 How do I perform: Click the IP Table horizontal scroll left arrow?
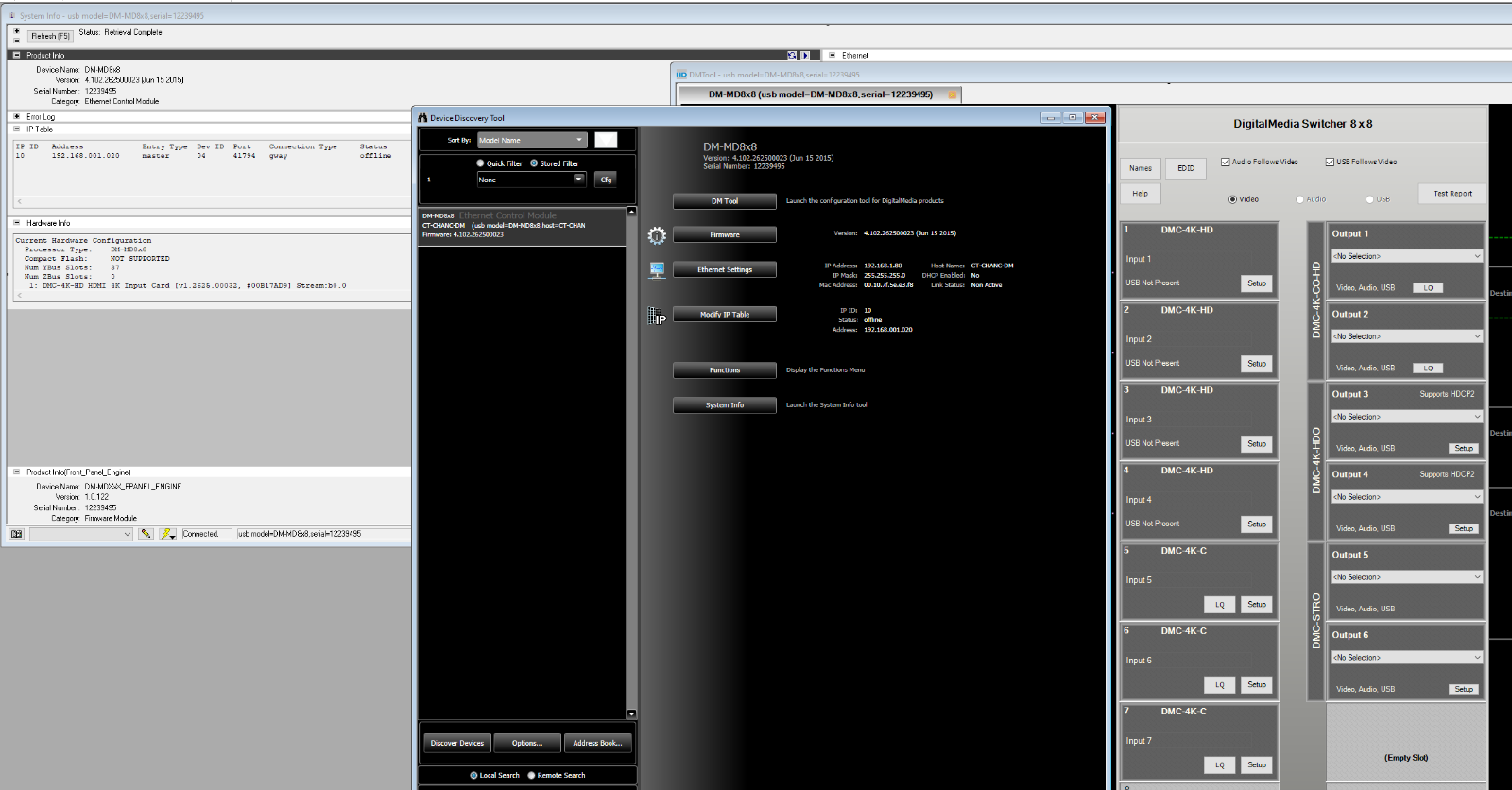[19, 201]
